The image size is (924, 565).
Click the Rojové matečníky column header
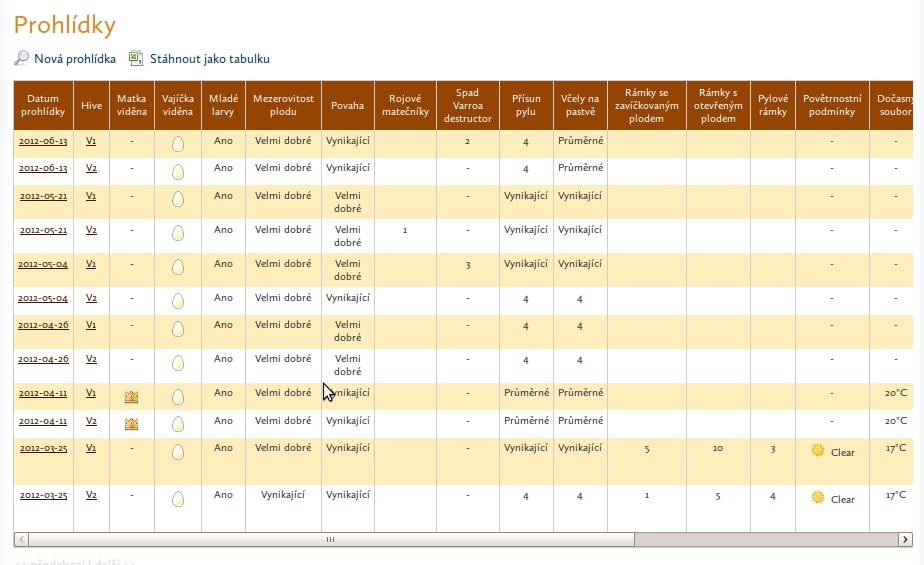tap(405, 105)
